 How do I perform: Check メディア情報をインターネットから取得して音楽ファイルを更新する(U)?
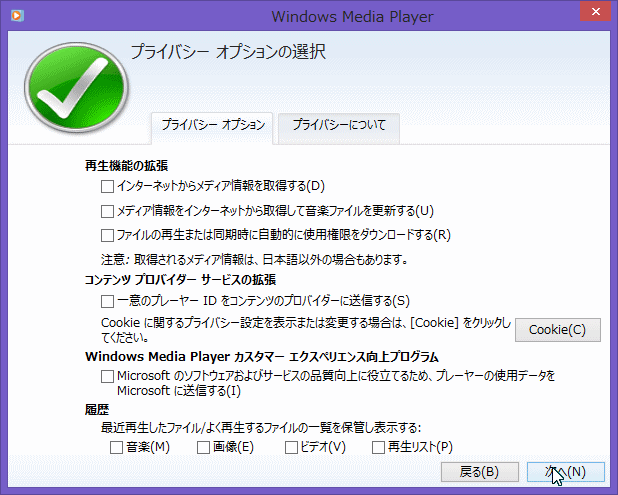point(108,211)
